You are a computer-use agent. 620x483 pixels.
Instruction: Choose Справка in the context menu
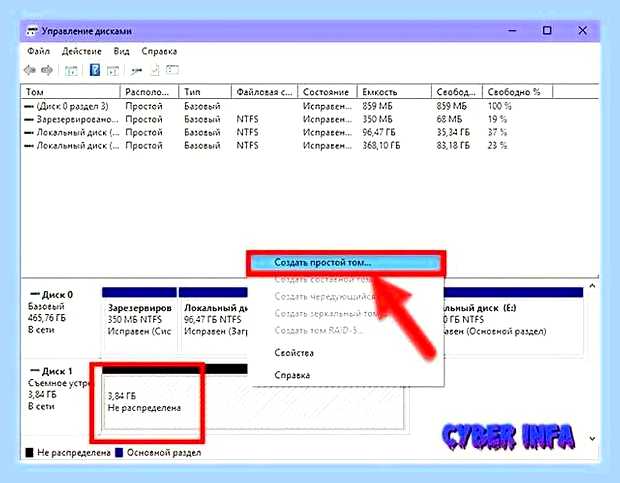point(292,375)
